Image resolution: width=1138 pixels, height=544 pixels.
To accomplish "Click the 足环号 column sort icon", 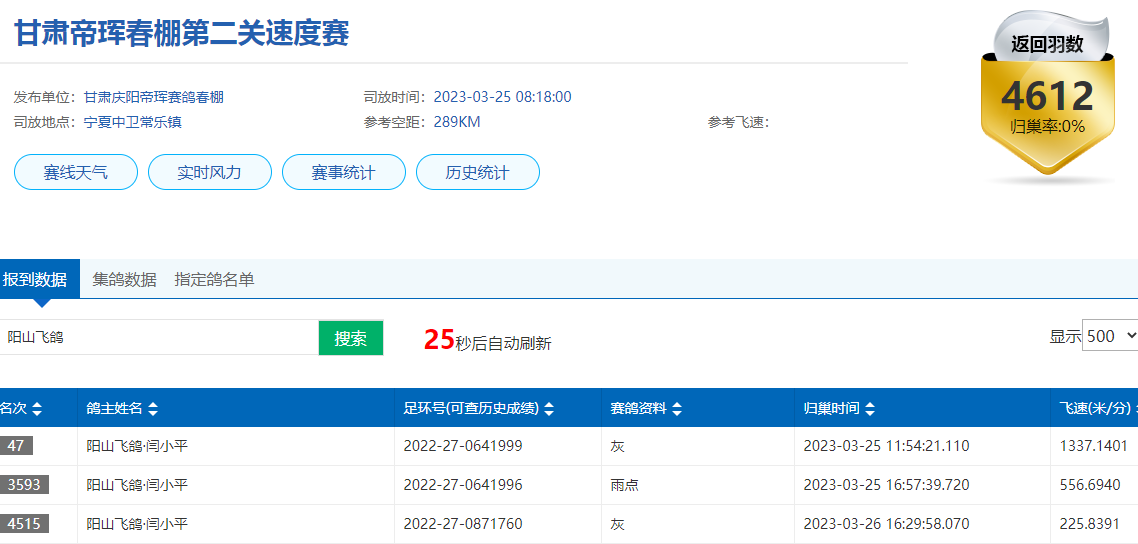I will click(549, 409).
